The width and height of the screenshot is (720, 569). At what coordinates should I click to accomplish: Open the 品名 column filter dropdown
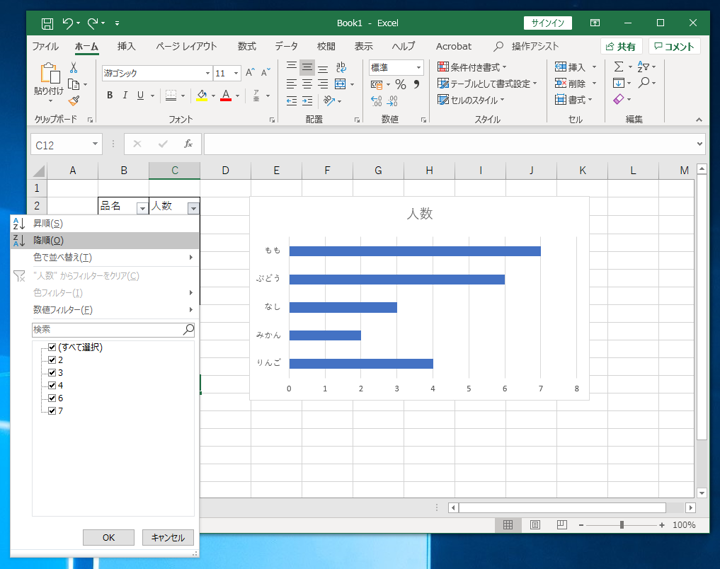(x=142, y=208)
